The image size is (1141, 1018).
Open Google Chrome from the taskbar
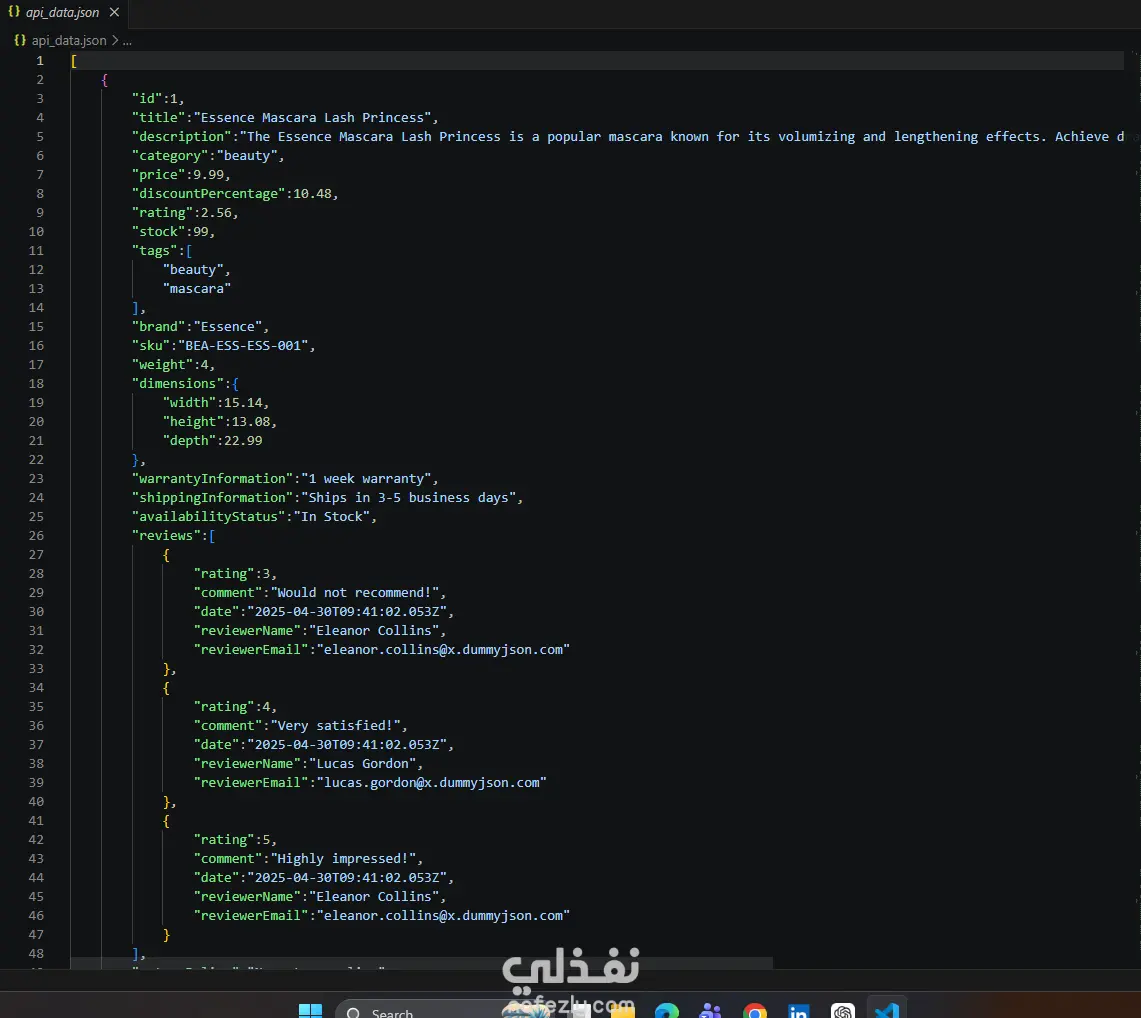click(755, 1011)
